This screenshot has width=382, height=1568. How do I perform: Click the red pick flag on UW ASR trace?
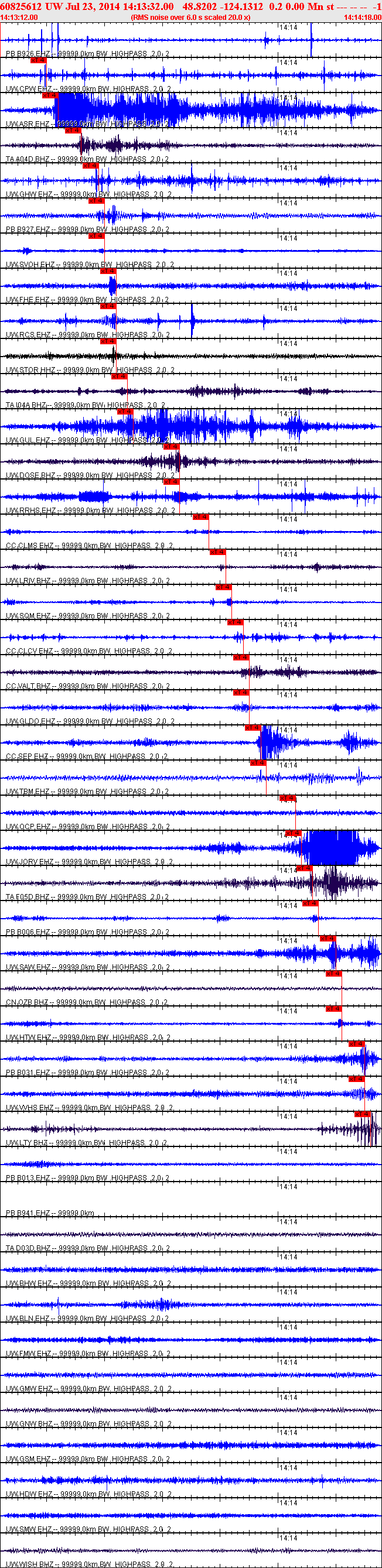[49, 95]
